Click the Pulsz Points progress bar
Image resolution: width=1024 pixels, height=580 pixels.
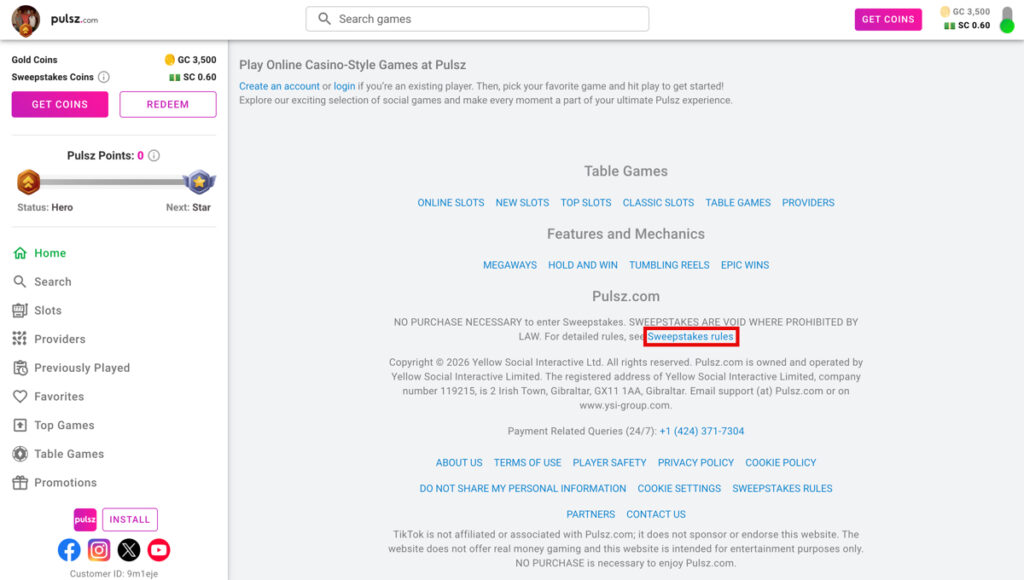[x=114, y=182]
